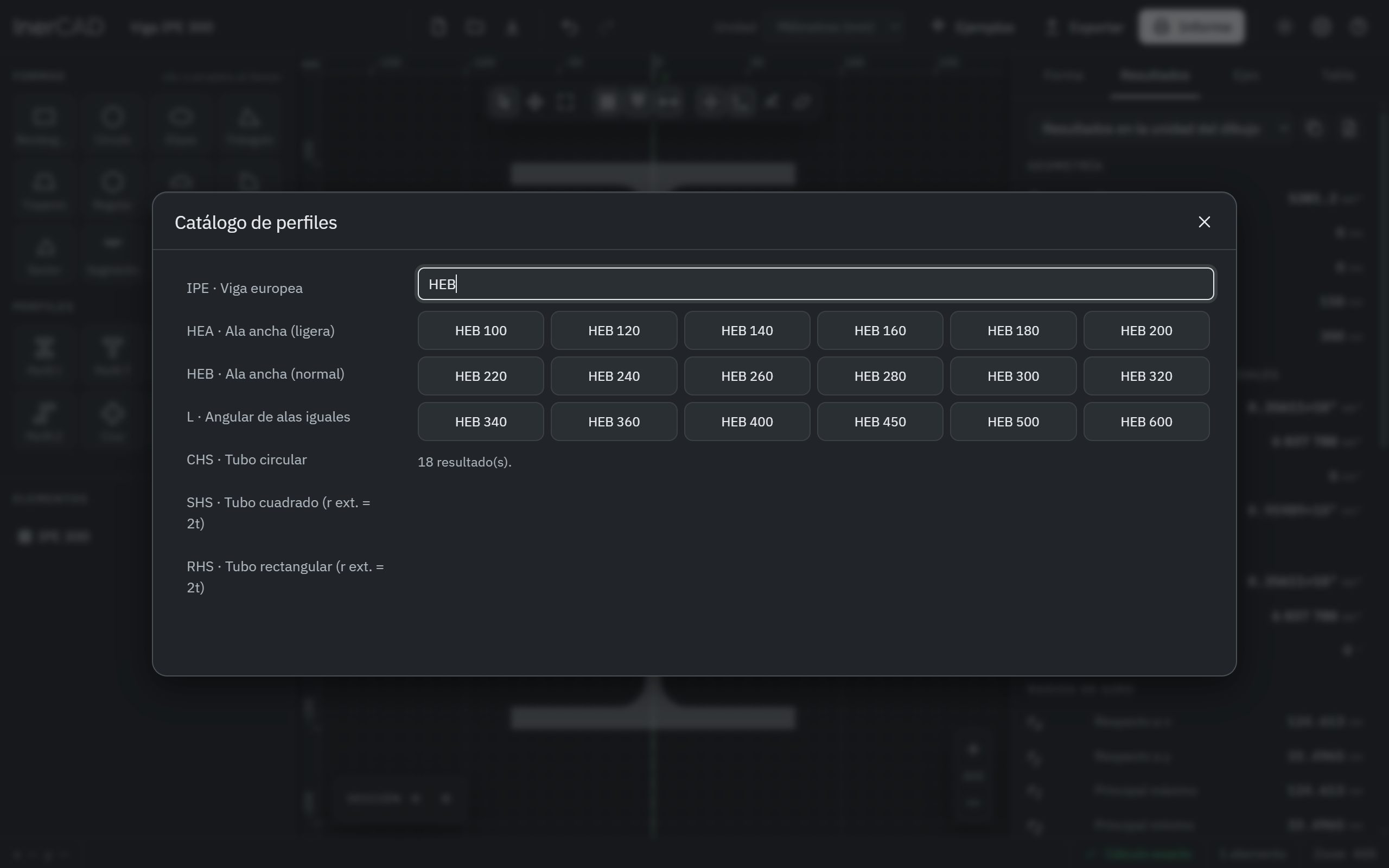Viewport: 1389px width, 868px height.
Task: Insert the HEB 240 profile
Action: (614, 376)
